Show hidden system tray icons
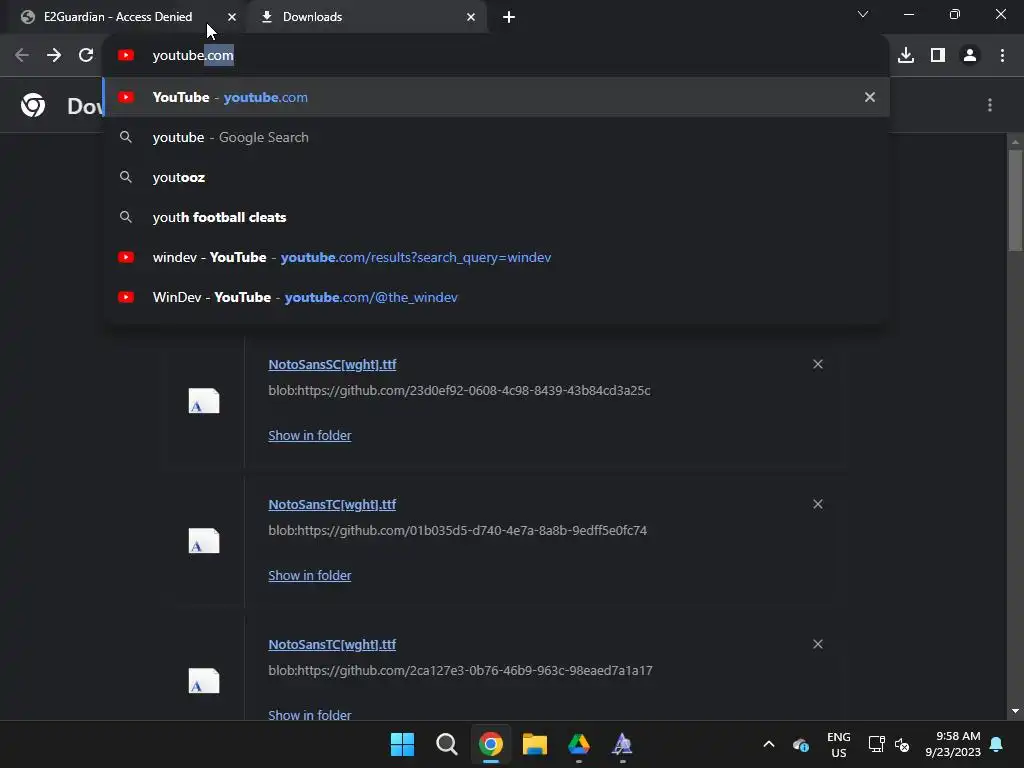The height and width of the screenshot is (768, 1024). click(769, 744)
